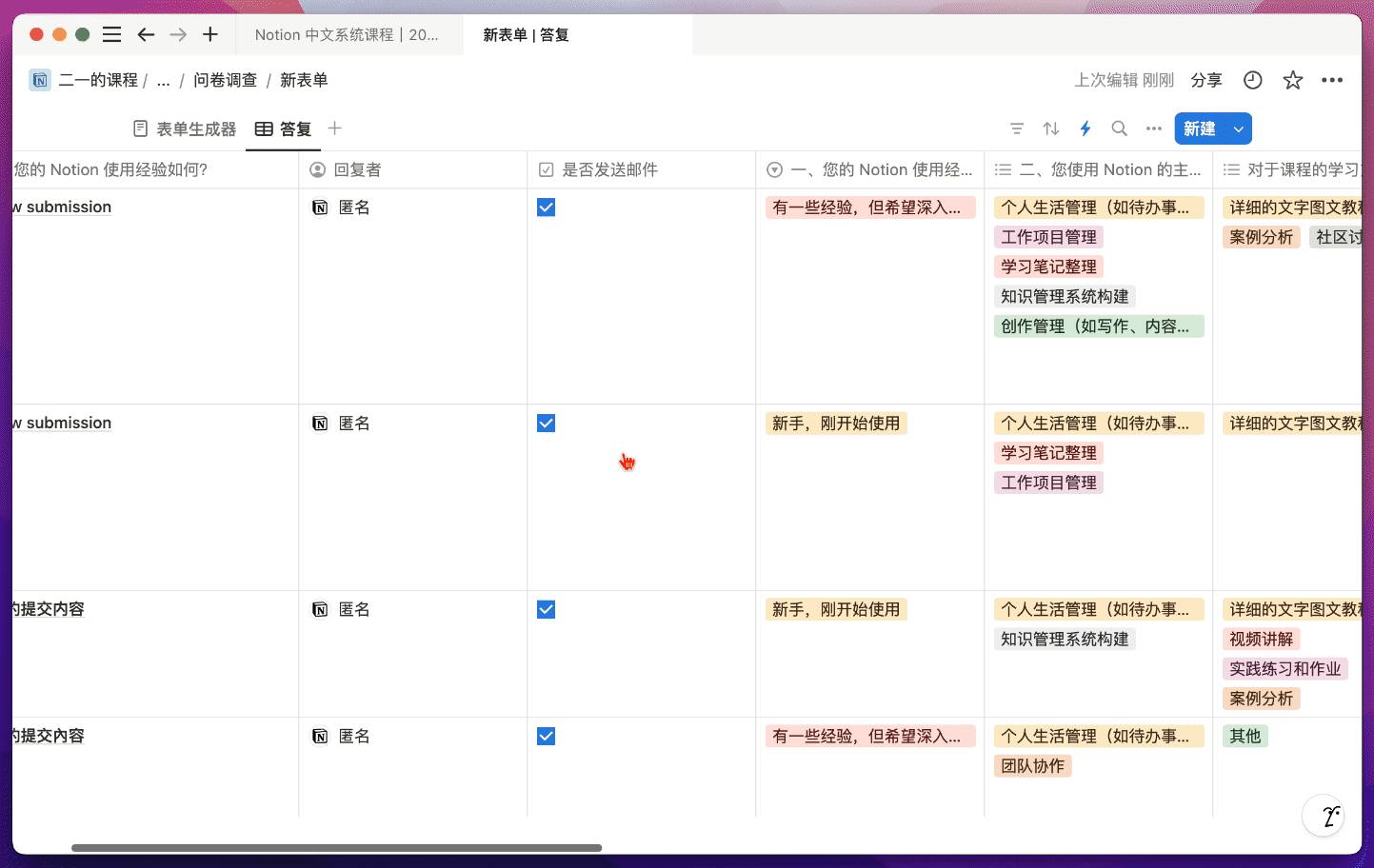Go back with the left arrow
Screen dimensions: 1374x868
point(146,34)
